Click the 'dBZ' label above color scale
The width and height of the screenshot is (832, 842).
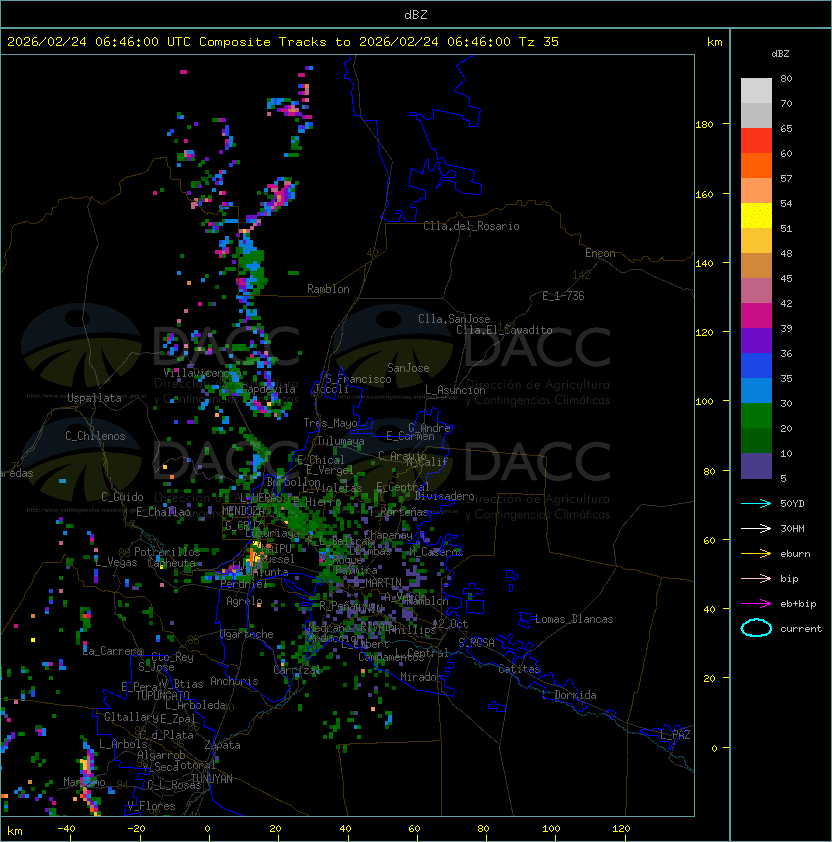tap(780, 54)
